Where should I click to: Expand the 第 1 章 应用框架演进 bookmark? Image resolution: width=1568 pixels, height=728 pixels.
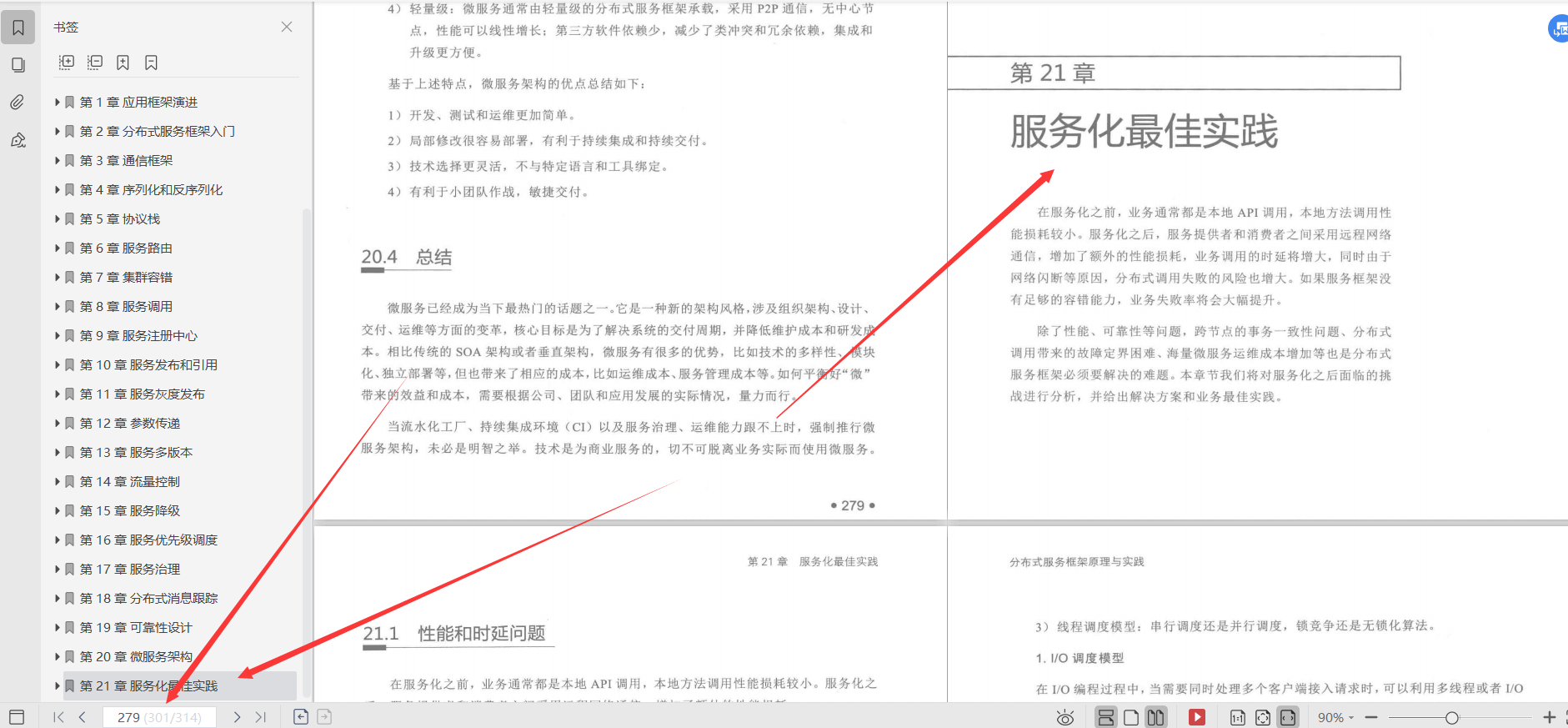coord(58,102)
